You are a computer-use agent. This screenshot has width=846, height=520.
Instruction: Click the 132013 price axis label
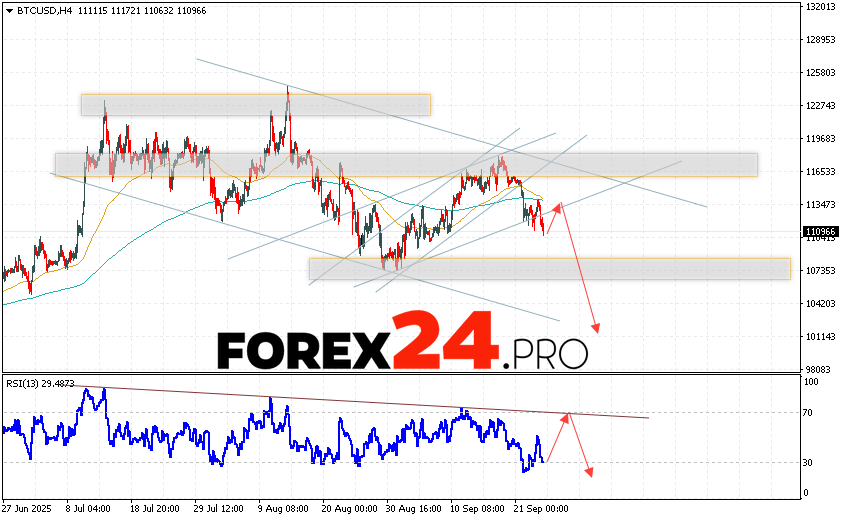tap(820, 7)
